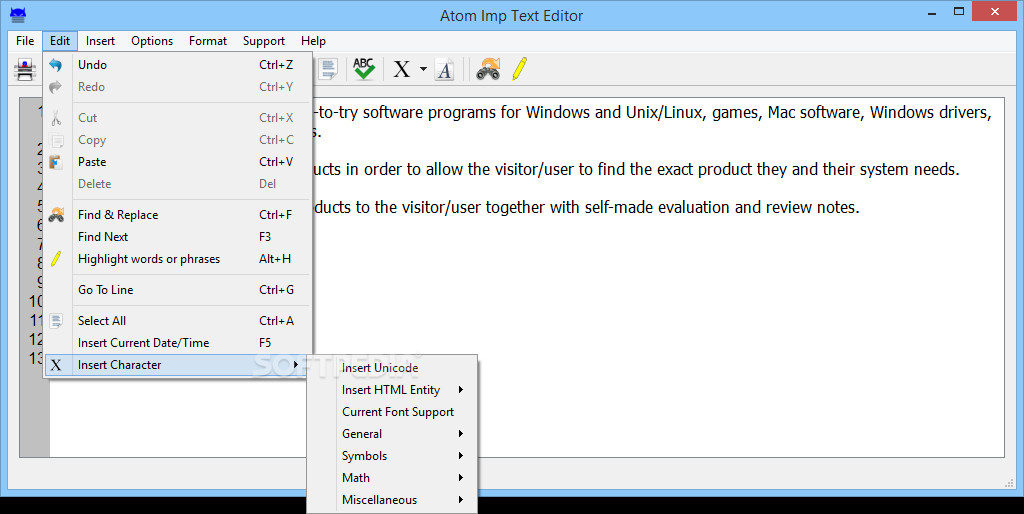The height and width of the screenshot is (514, 1024).
Task: Maximize the Atom Imp window
Action: pos(959,12)
